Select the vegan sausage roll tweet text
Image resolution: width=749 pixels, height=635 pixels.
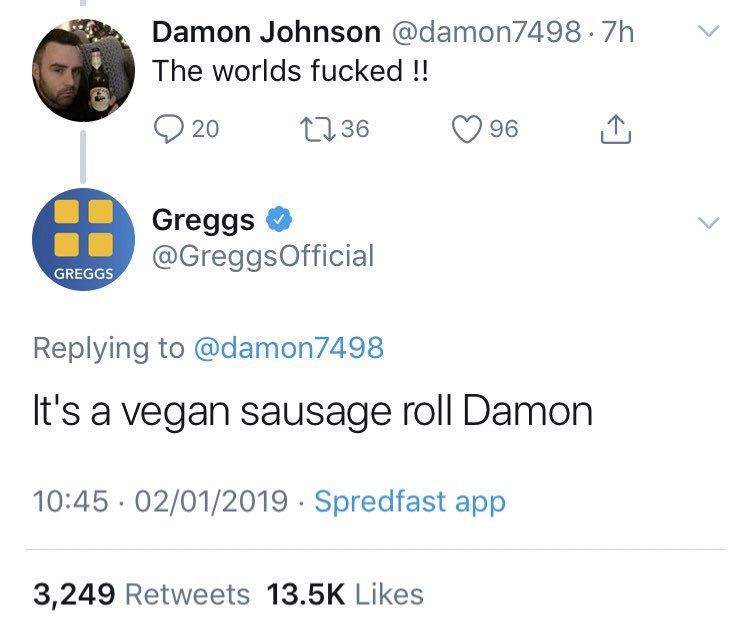tap(313, 412)
